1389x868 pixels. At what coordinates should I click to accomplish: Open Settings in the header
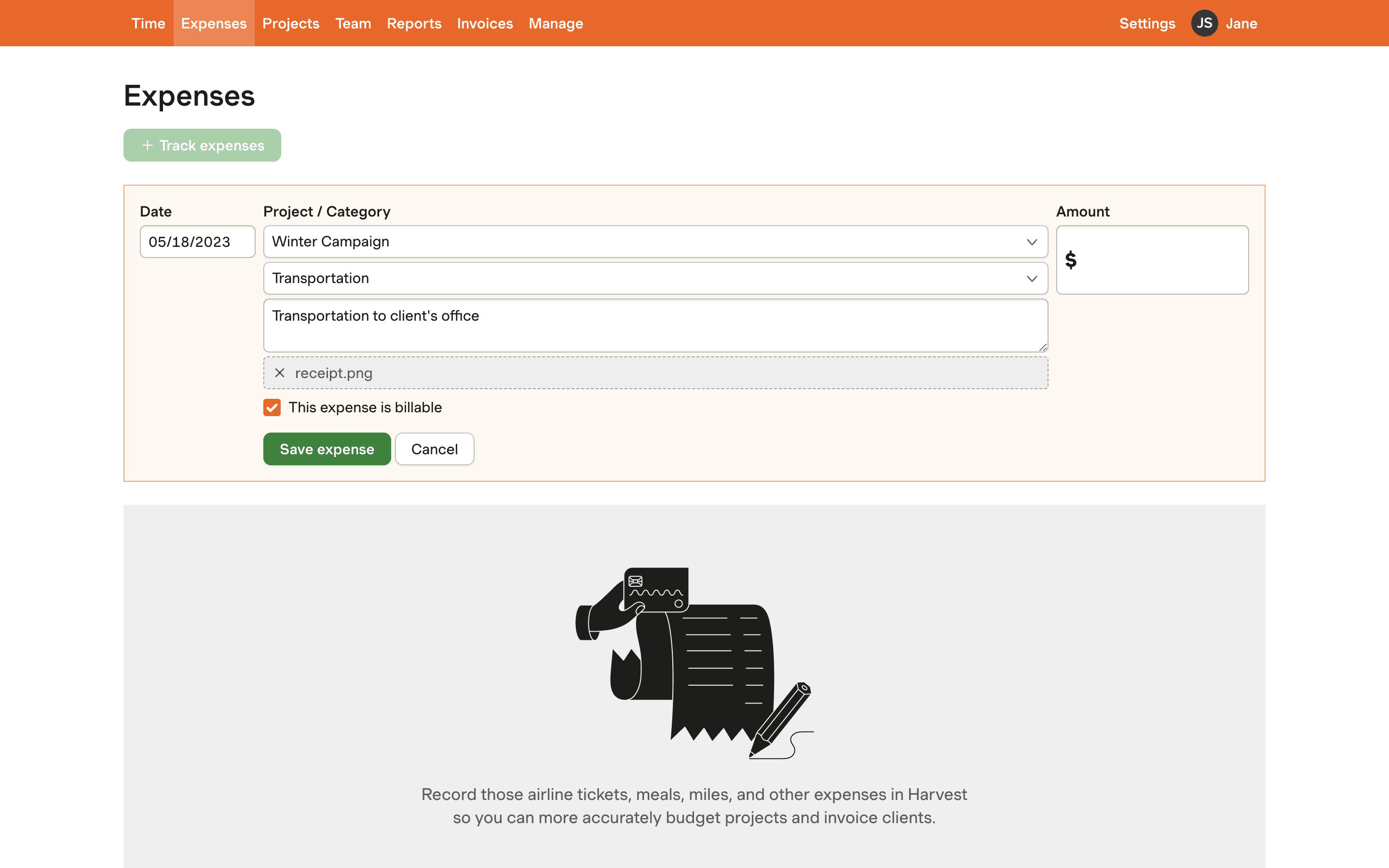pos(1147,24)
